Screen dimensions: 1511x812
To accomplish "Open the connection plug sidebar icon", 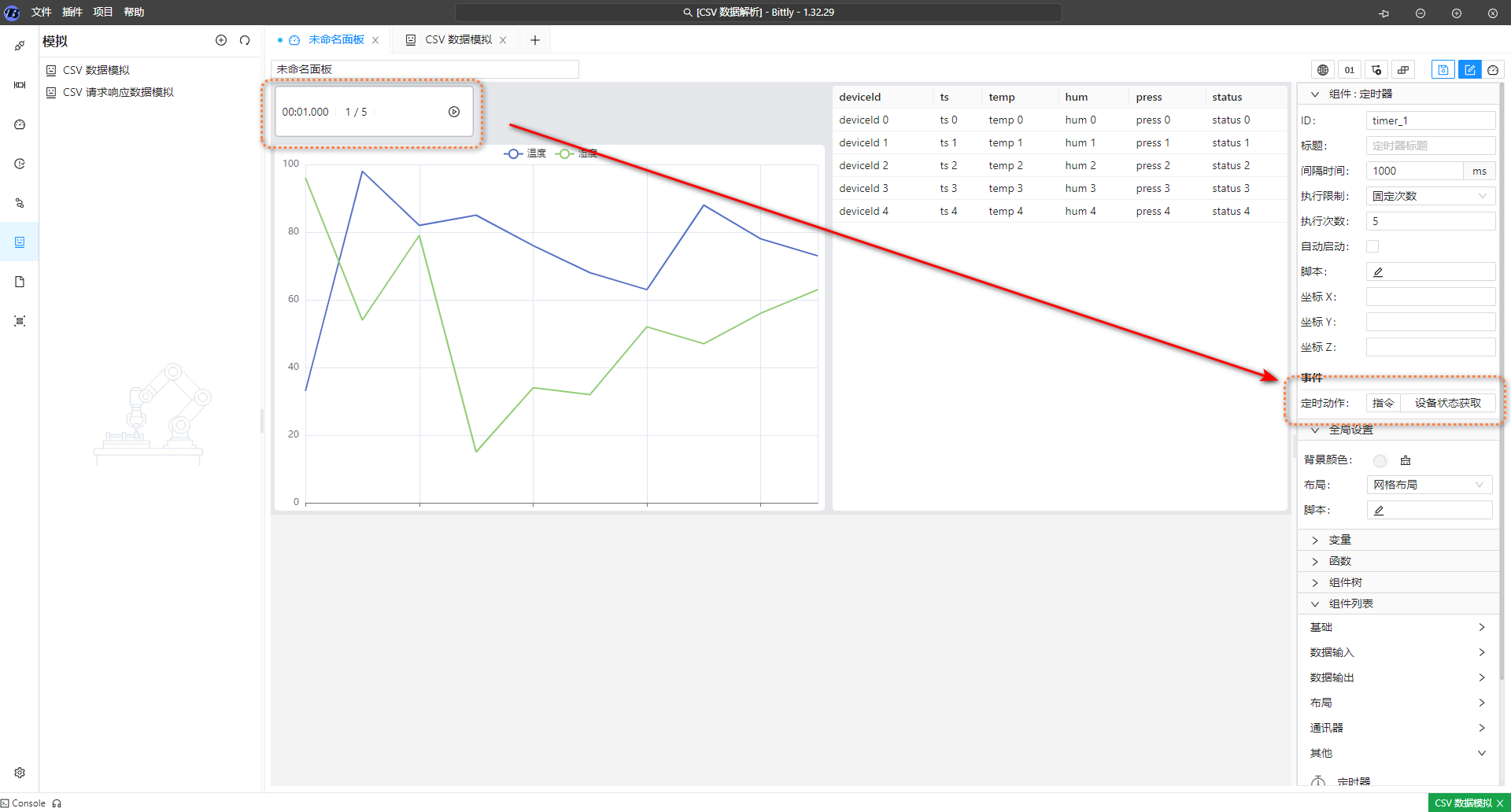I will [20, 46].
